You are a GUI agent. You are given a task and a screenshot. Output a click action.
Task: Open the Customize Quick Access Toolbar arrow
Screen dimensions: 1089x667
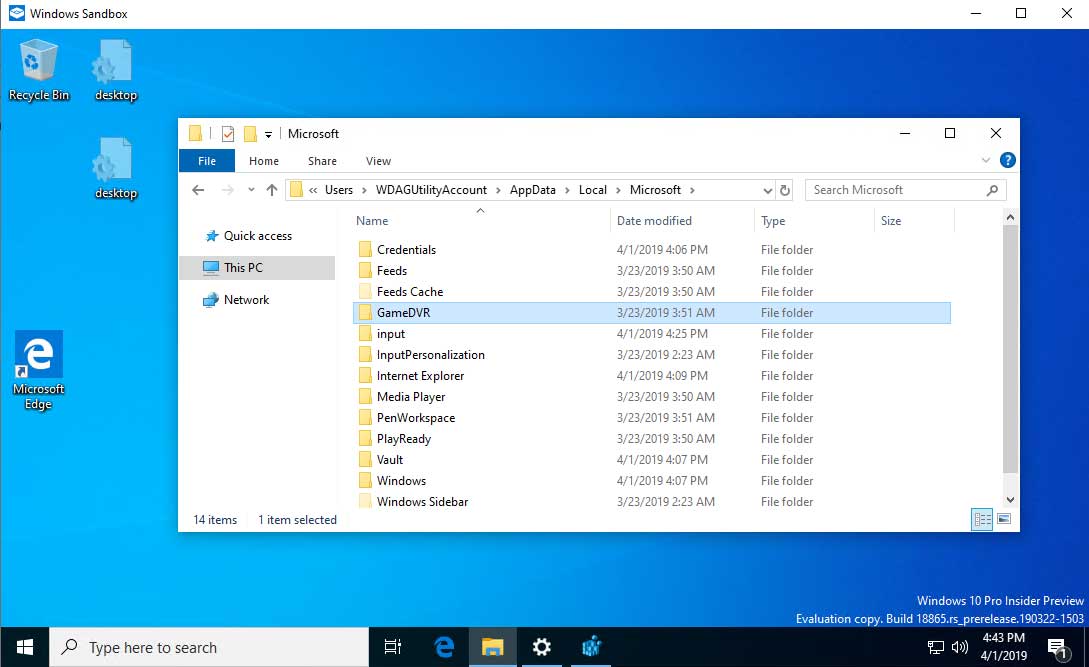coord(268,135)
